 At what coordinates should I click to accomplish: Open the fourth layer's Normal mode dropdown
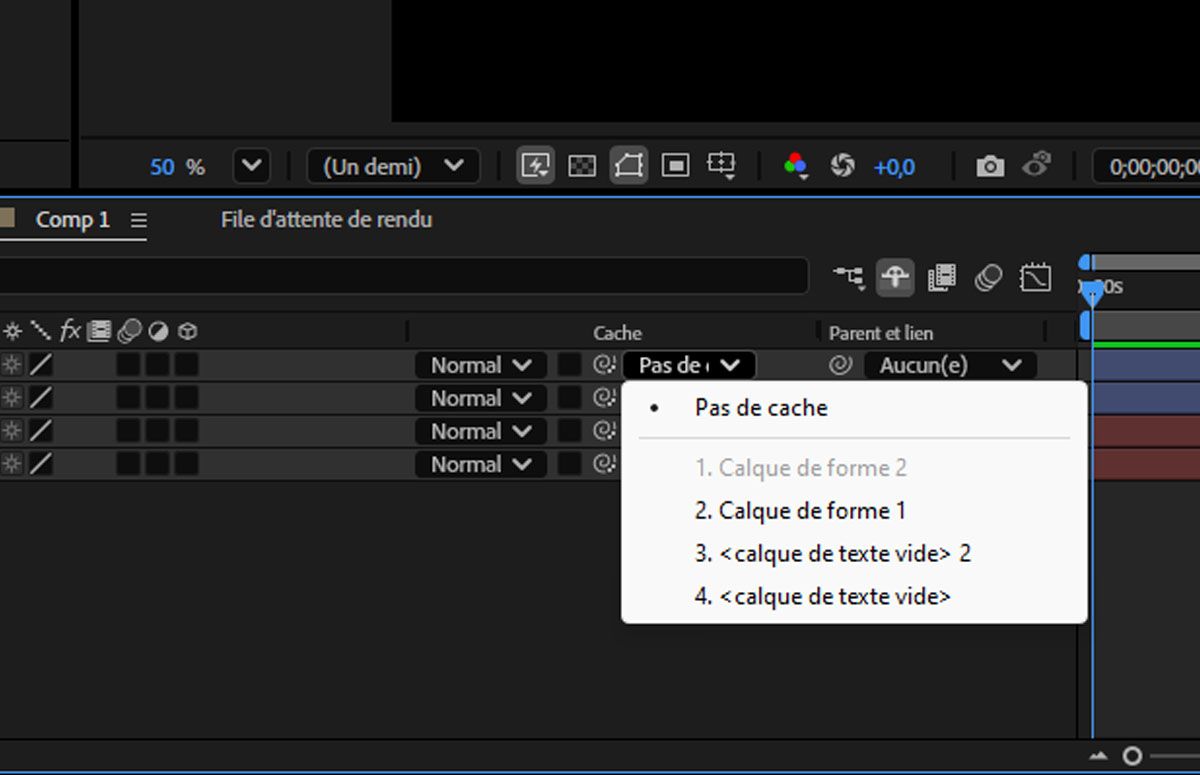481,464
